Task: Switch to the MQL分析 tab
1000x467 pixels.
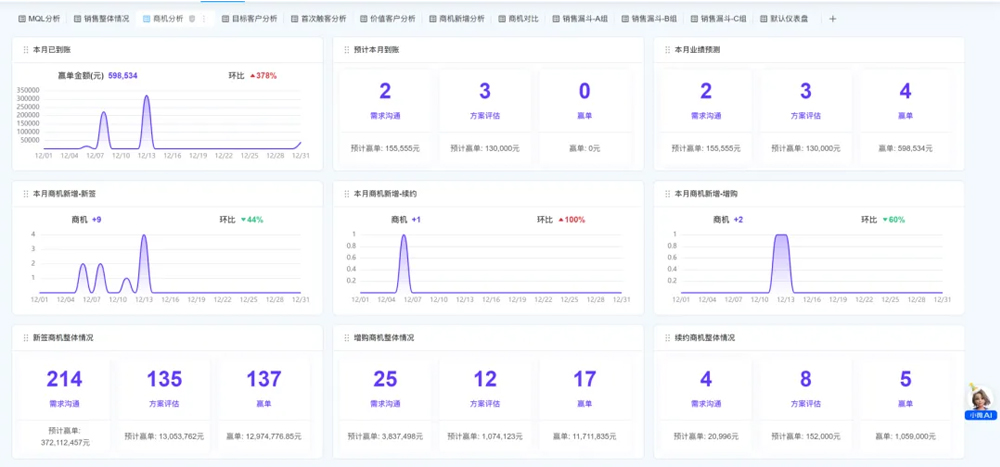Action: [39, 19]
